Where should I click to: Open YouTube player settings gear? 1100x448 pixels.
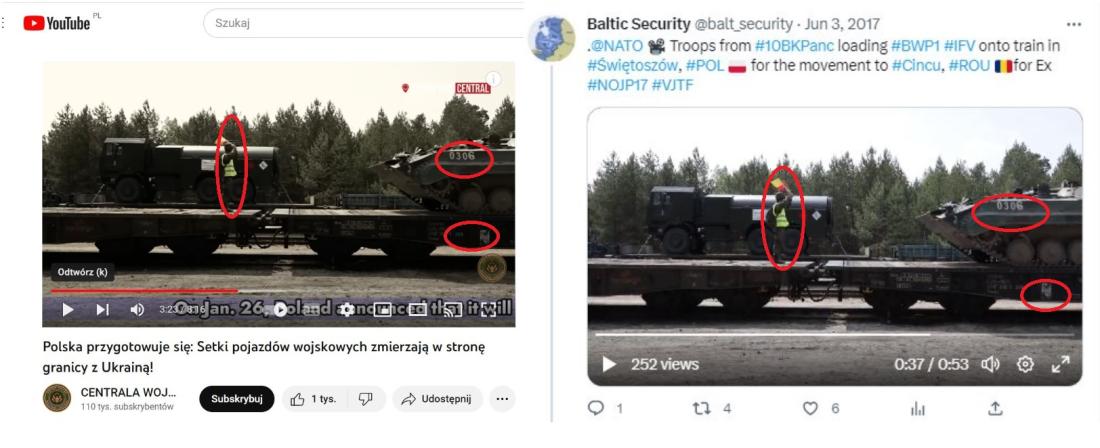click(x=347, y=309)
